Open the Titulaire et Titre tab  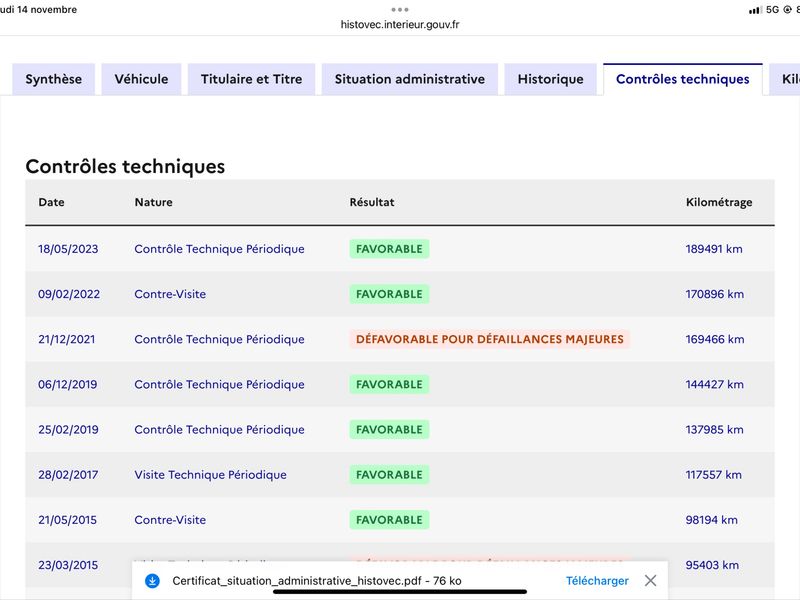tap(252, 79)
